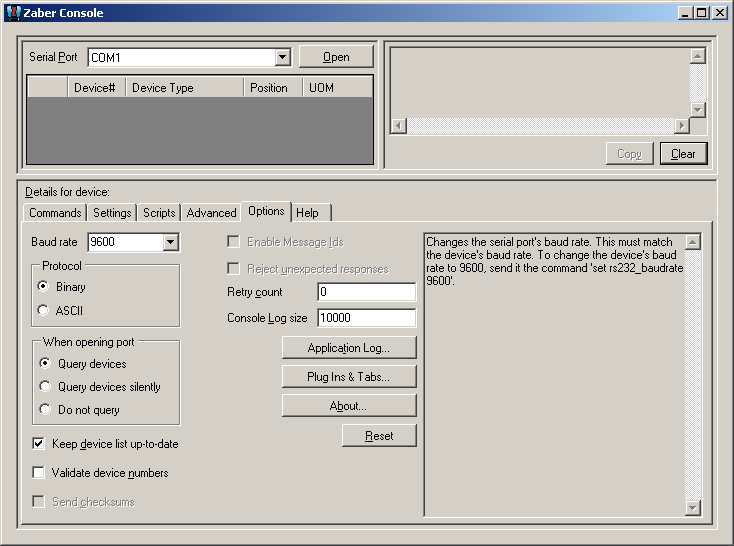Click the Open port button
Image resolution: width=734 pixels, height=546 pixels.
[336, 57]
